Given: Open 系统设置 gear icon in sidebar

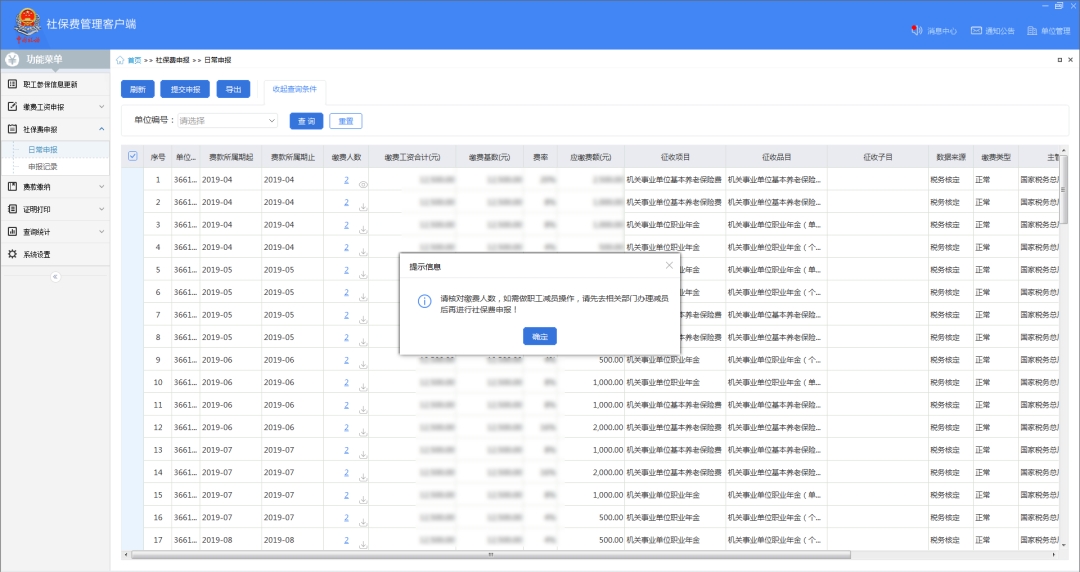Looking at the screenshot, I should click(13, 254).
